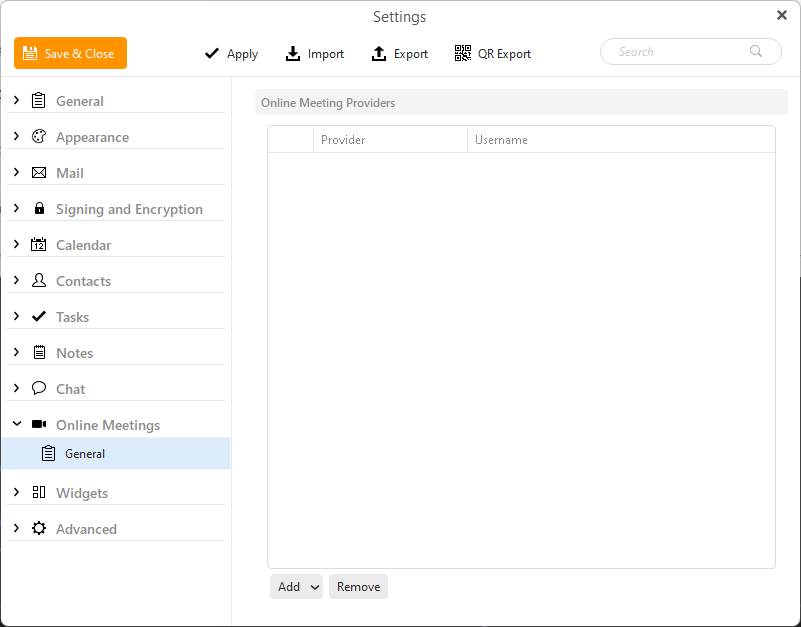Expand the Mail settings section
801x627 pixels.
tap(16, 172)
